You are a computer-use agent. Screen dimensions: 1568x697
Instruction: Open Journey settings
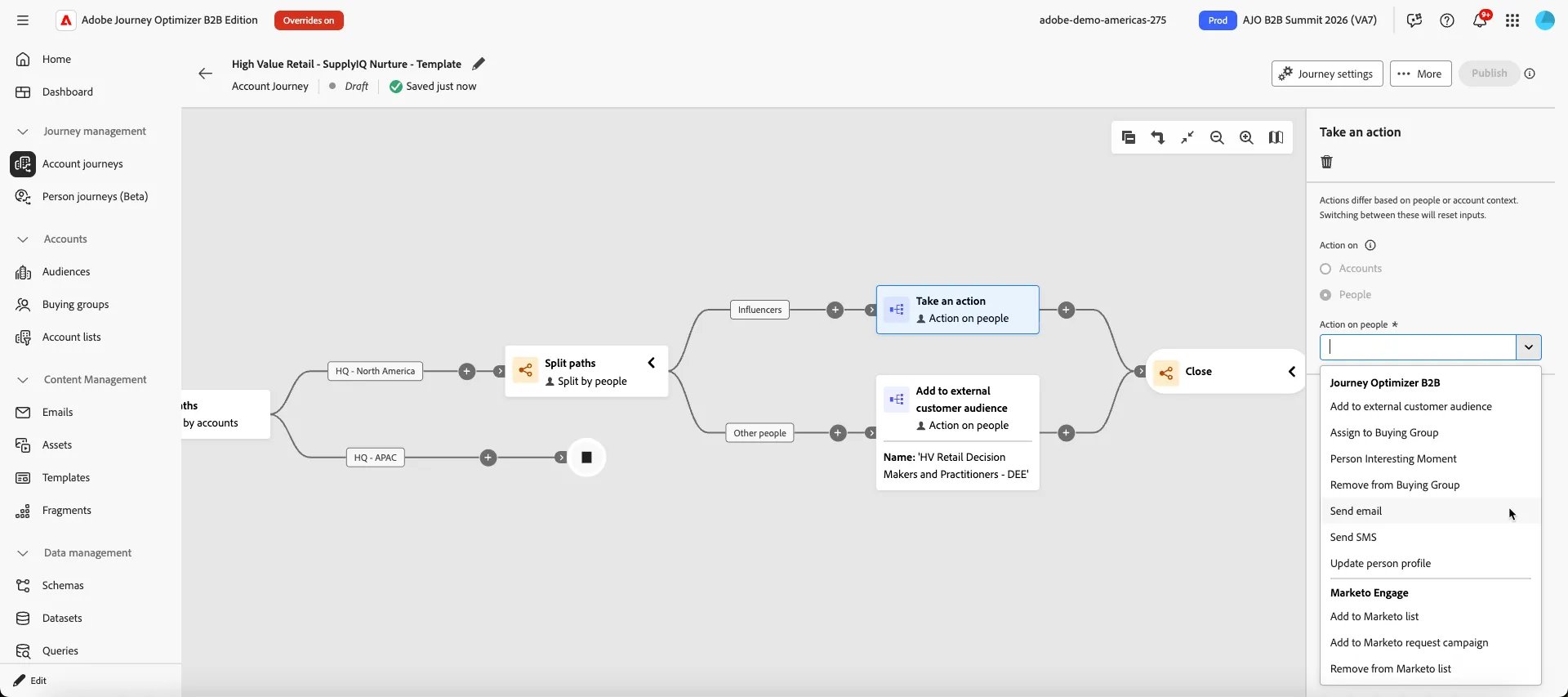coord(1327,74)
